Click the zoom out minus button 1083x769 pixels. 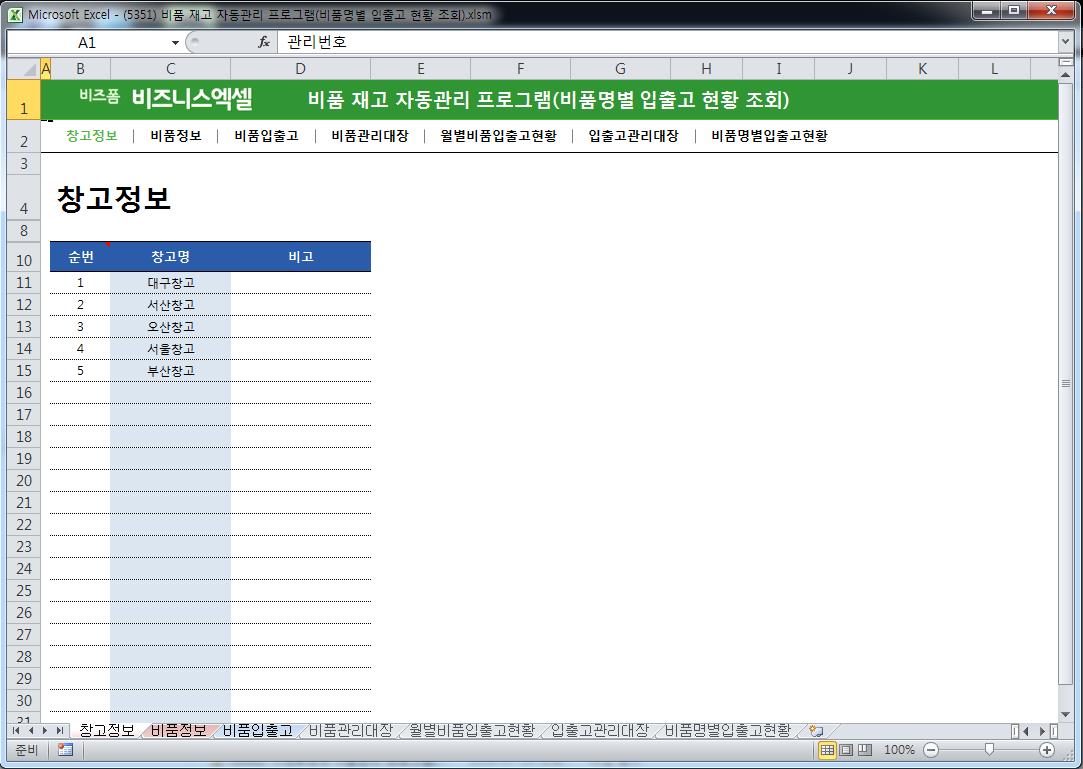931,750
